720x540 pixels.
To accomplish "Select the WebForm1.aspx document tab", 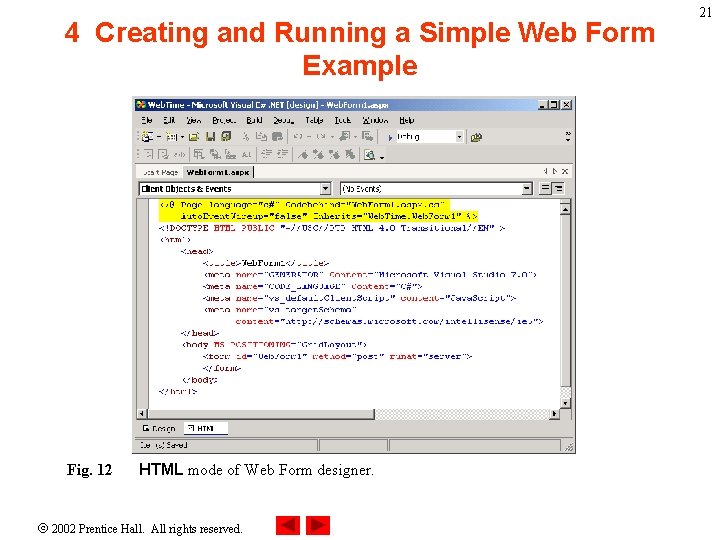I will coord(218,172).
